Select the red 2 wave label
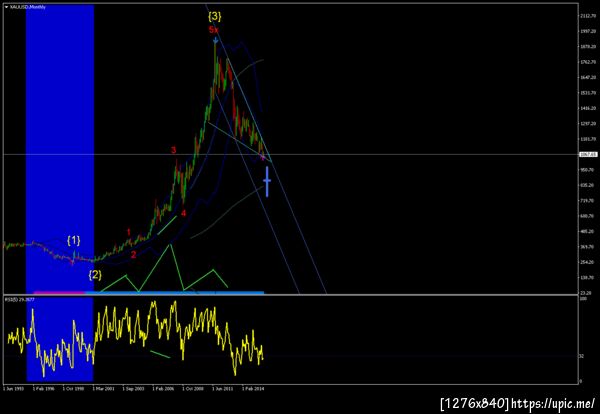600x414 pixels. [x=133, y=255]
